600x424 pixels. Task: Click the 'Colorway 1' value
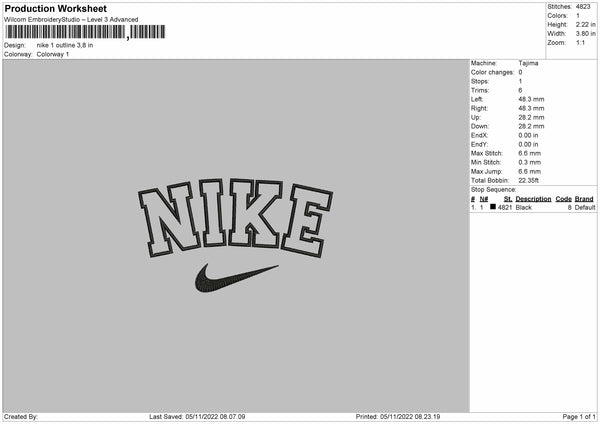click(x=53, y=54)
